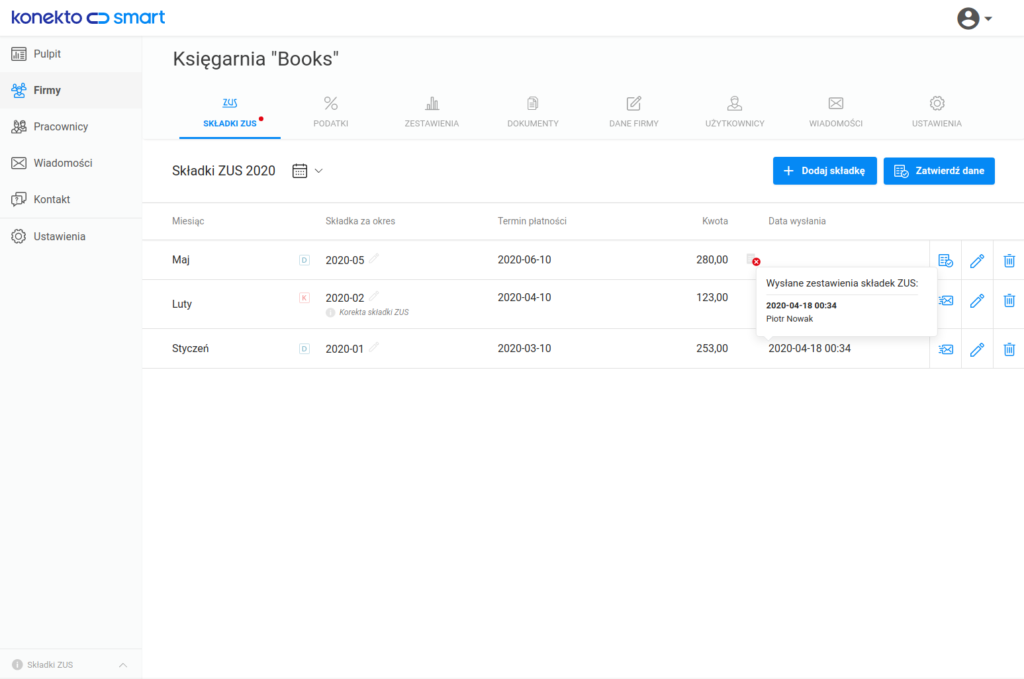This screenshot has width=1024, height=679.
Task: Click the Data wysłania column header
Action: (x=797, y=221)
